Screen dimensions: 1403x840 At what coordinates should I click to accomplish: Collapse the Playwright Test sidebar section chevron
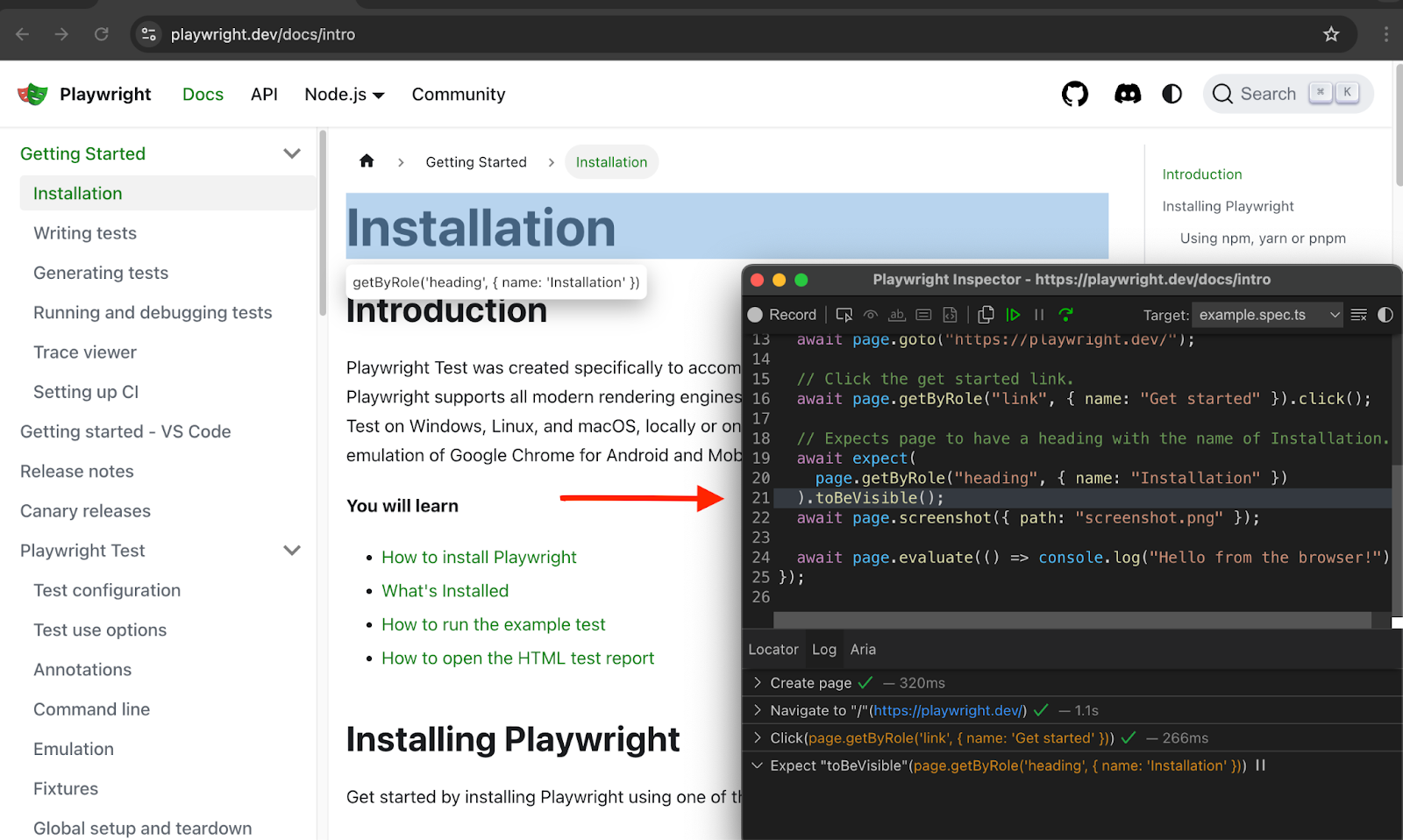[292, 551]
